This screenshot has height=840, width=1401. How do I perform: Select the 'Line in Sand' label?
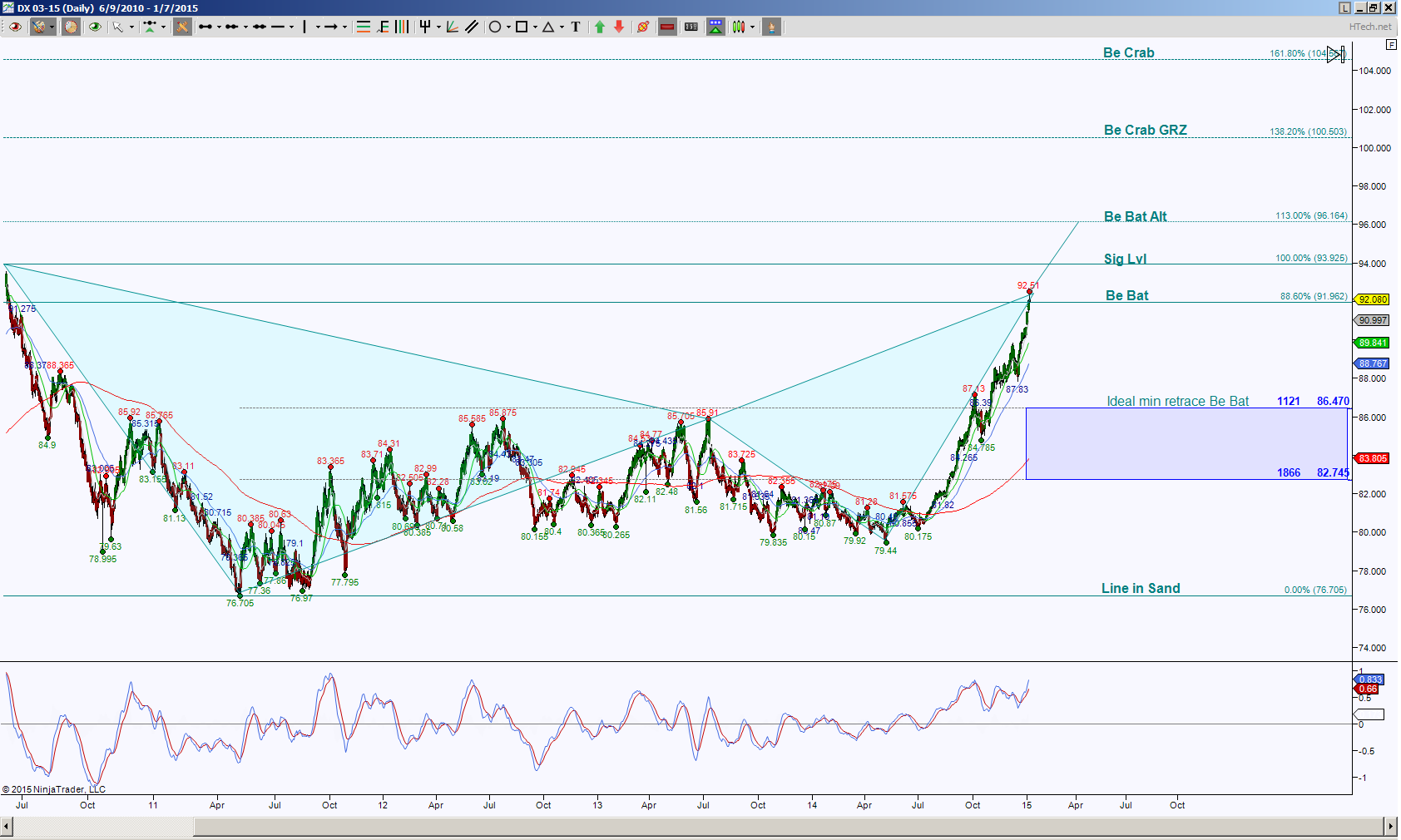click(1141, 588)
